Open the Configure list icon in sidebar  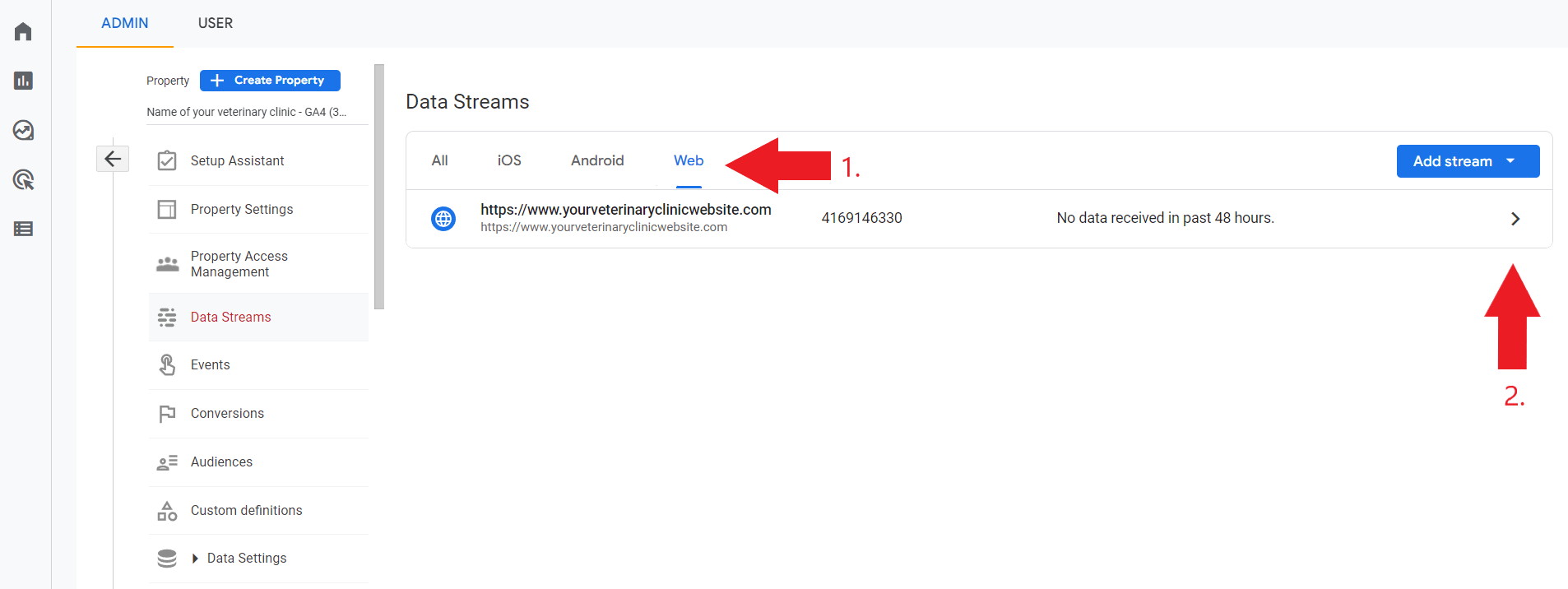pyautogui.click(x=23, y=229)
